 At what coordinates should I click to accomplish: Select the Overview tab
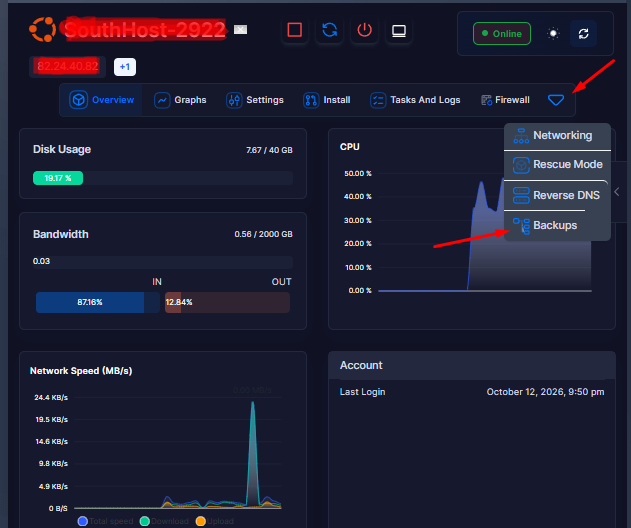tap(101, 100)
